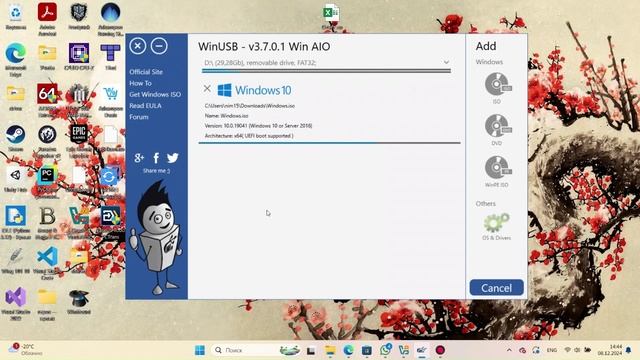This screenshot has height=360, width=640.
Task: Click the taskbar search box
Action: [257, 350]
